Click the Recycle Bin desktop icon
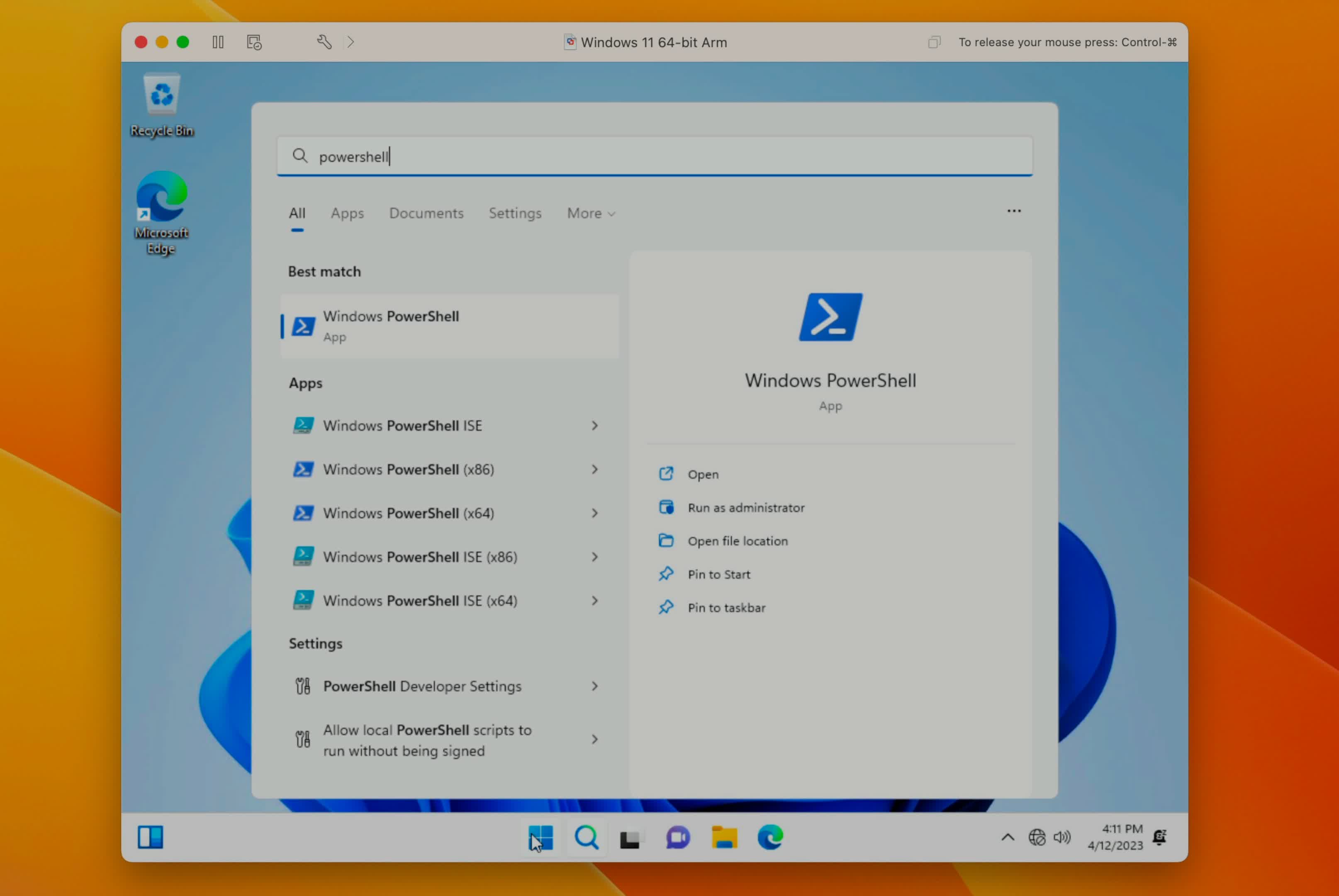 162,105
